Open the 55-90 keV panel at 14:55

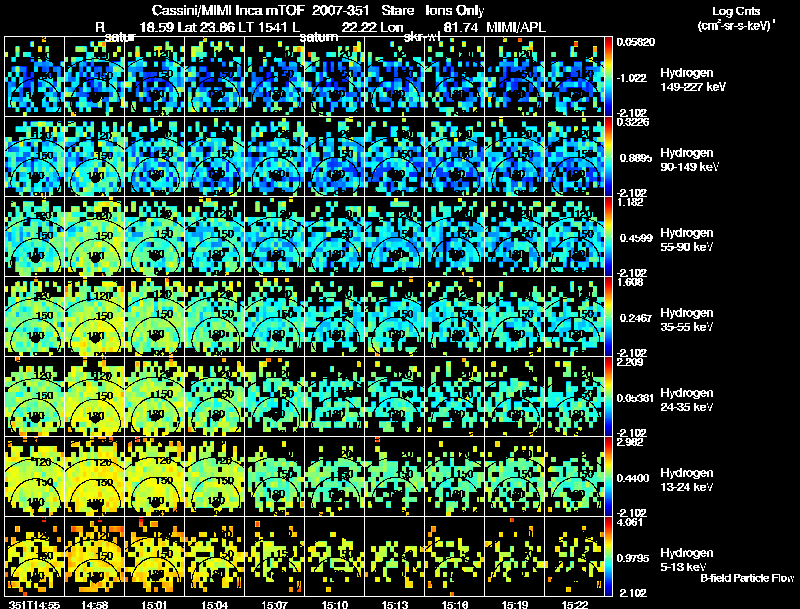34,237
